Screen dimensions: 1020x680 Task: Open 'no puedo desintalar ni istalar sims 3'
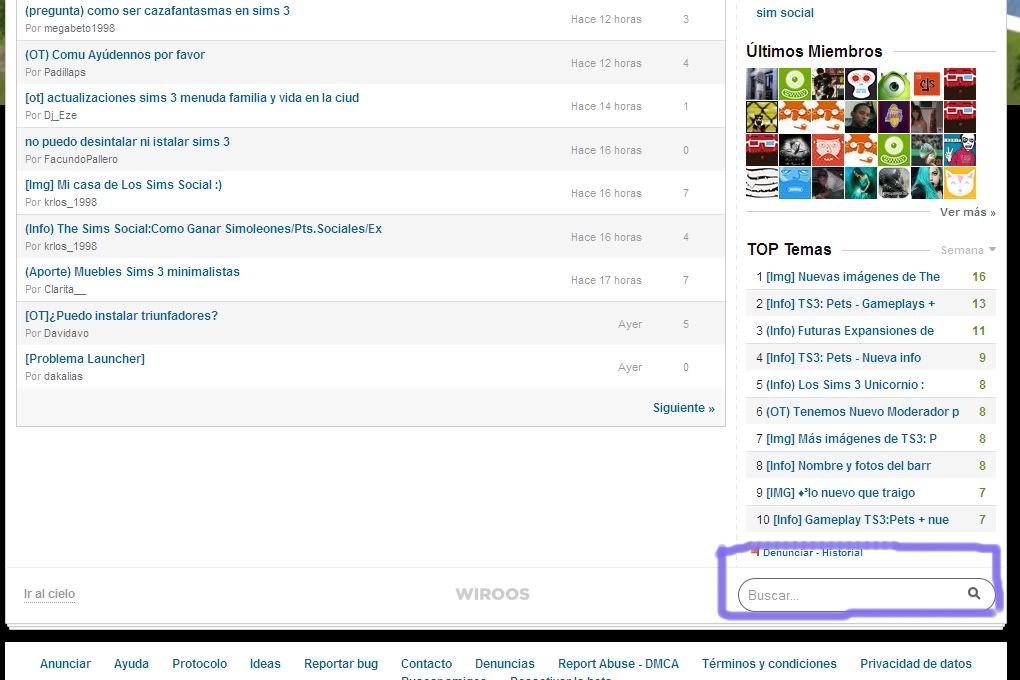click(x=128, y=141)
